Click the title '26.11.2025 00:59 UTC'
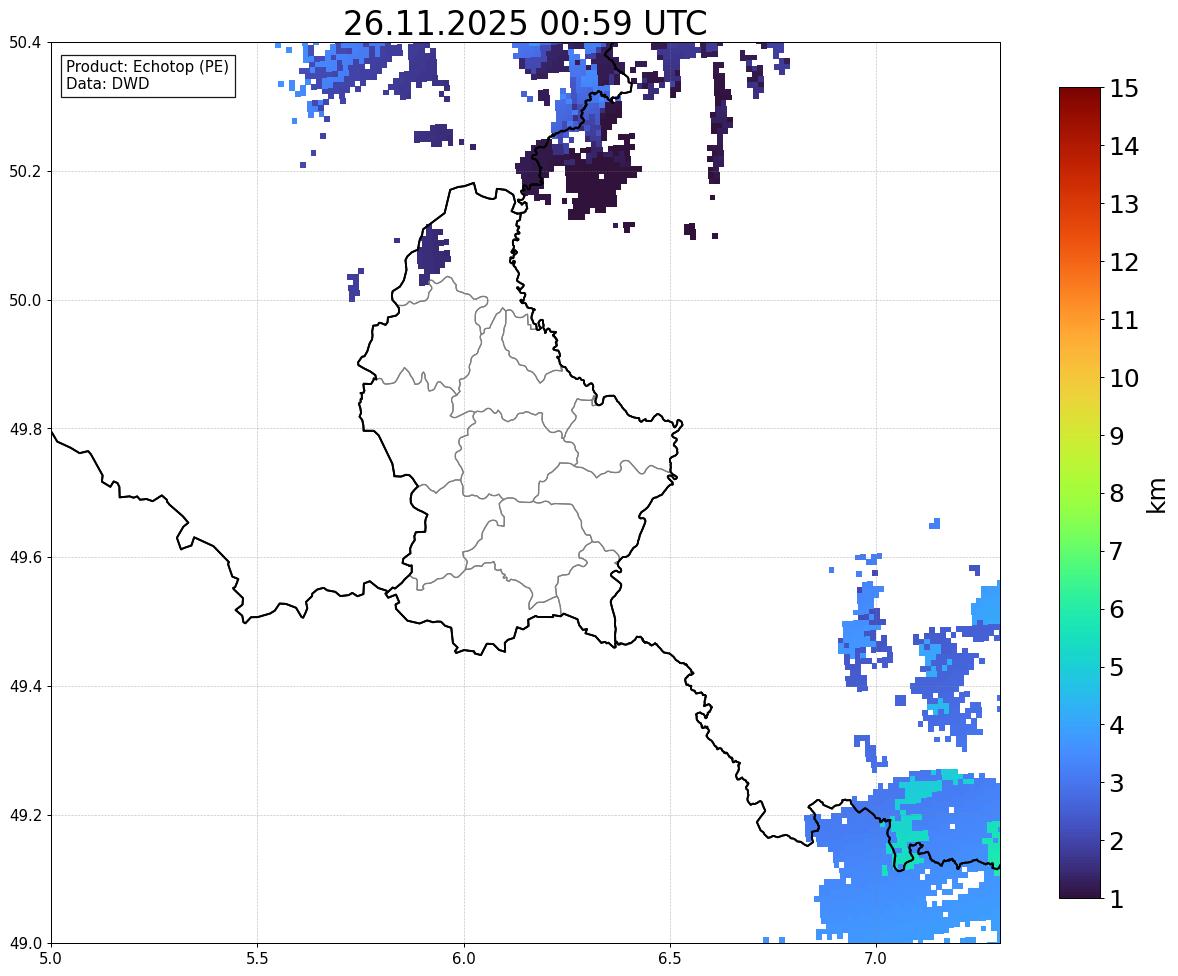Image resolution: width=1178 pixels, height=976 pixels. 525,23
